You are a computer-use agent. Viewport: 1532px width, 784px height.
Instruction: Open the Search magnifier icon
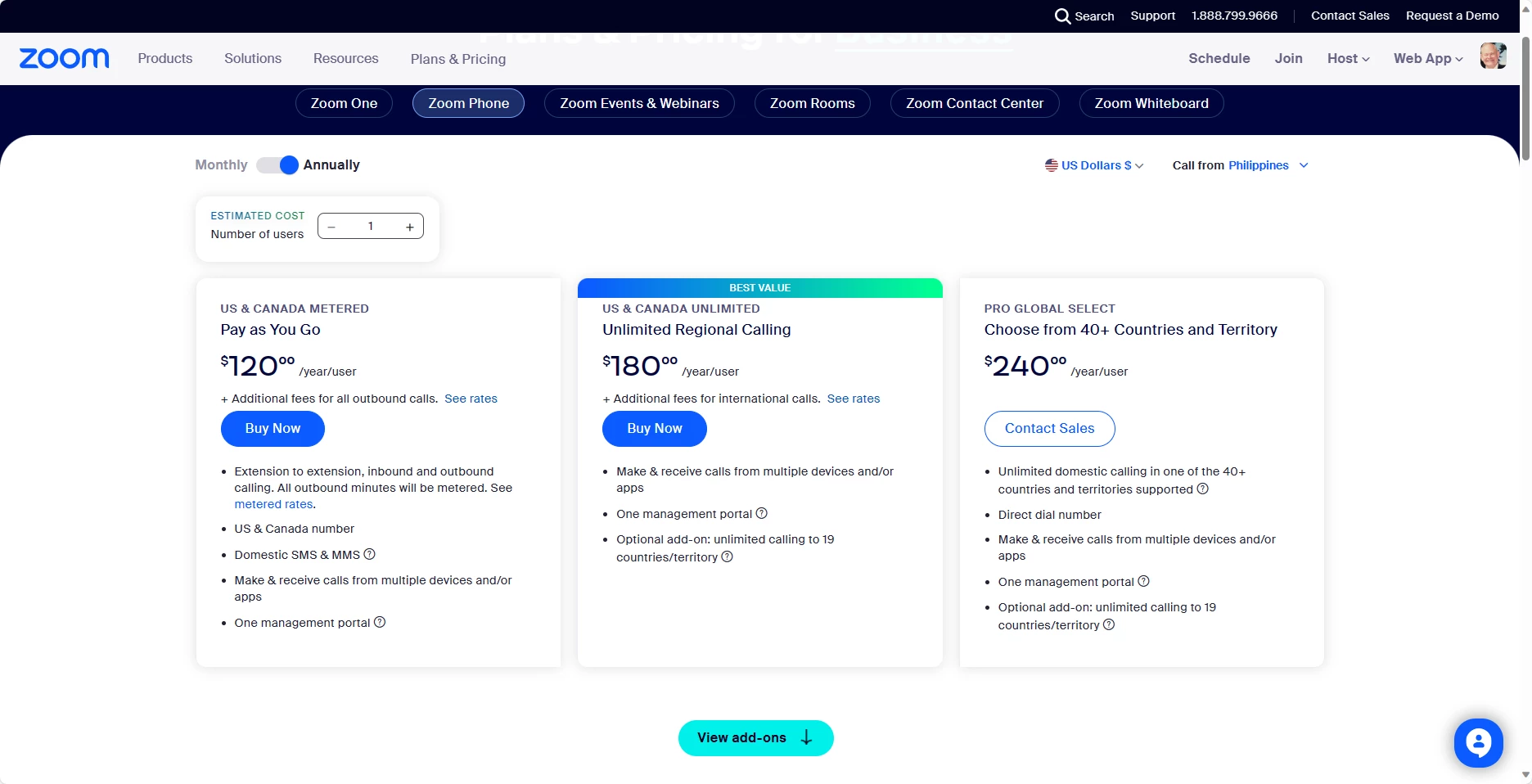coord(1062,16)
